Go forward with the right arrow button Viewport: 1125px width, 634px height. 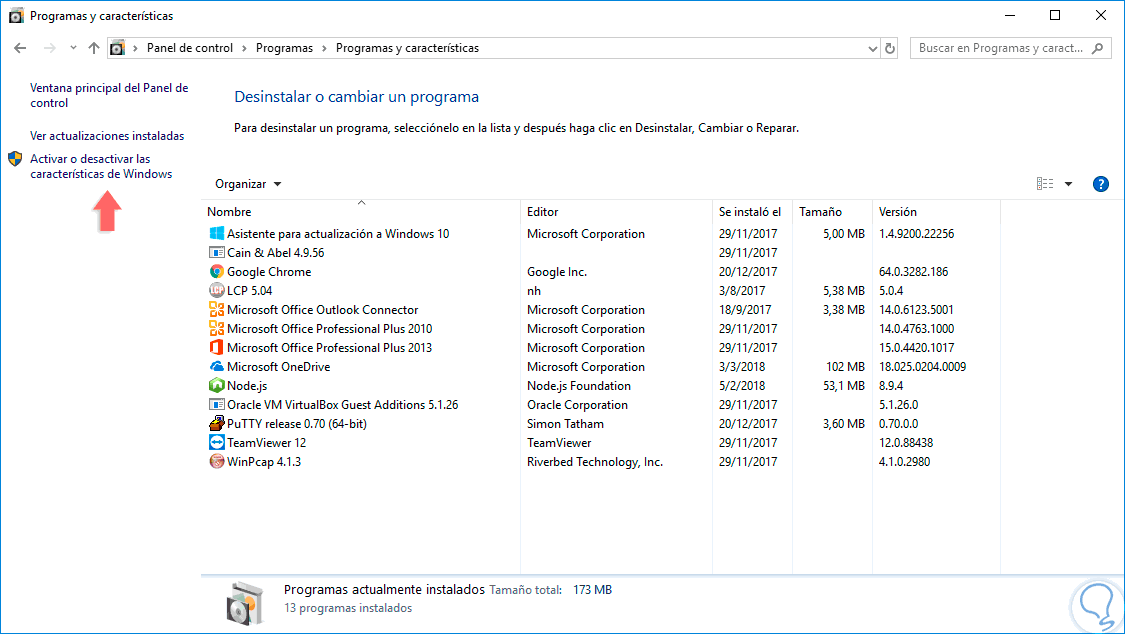[50, 48]
